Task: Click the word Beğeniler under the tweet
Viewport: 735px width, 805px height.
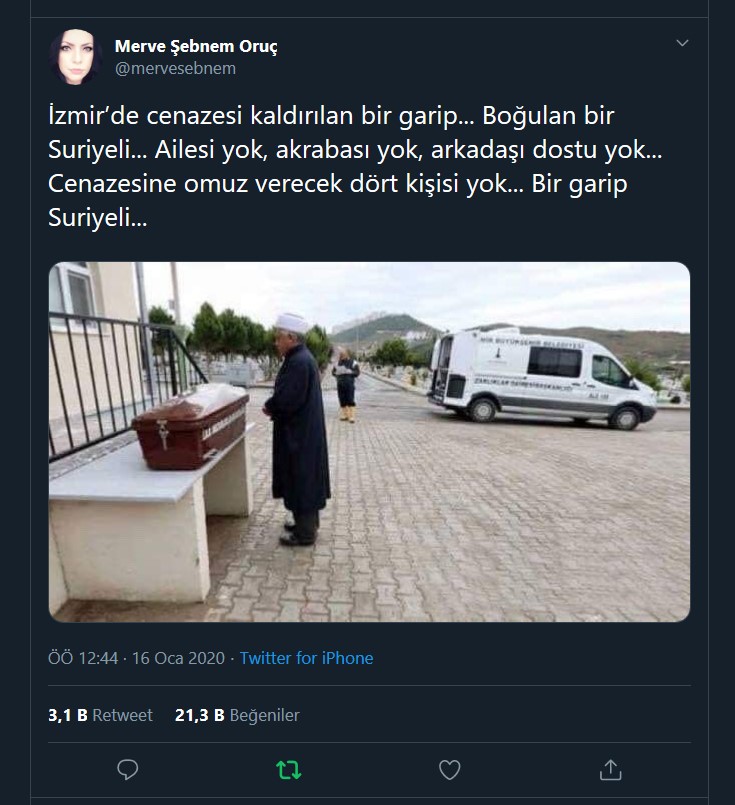Action: [264, 715]
